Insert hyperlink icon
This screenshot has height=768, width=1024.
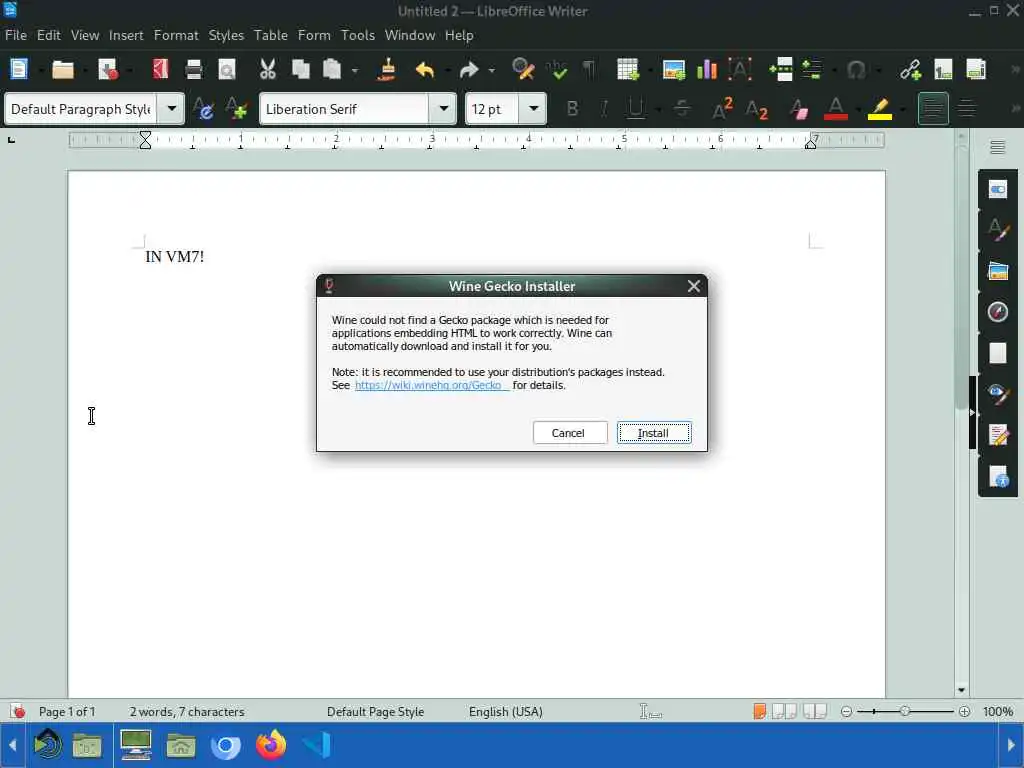point(910,69)
